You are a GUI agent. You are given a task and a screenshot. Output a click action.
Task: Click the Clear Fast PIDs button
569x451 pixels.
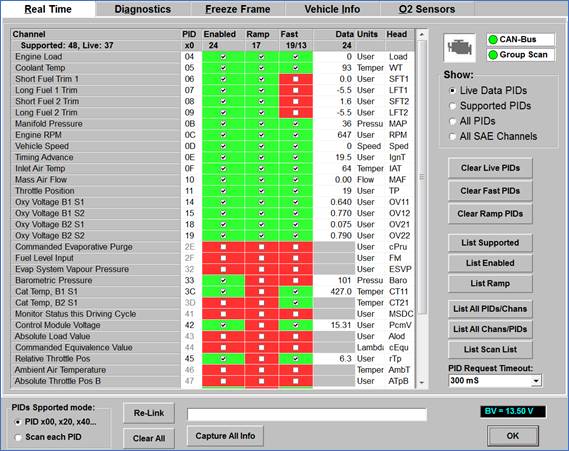point(490,191)
